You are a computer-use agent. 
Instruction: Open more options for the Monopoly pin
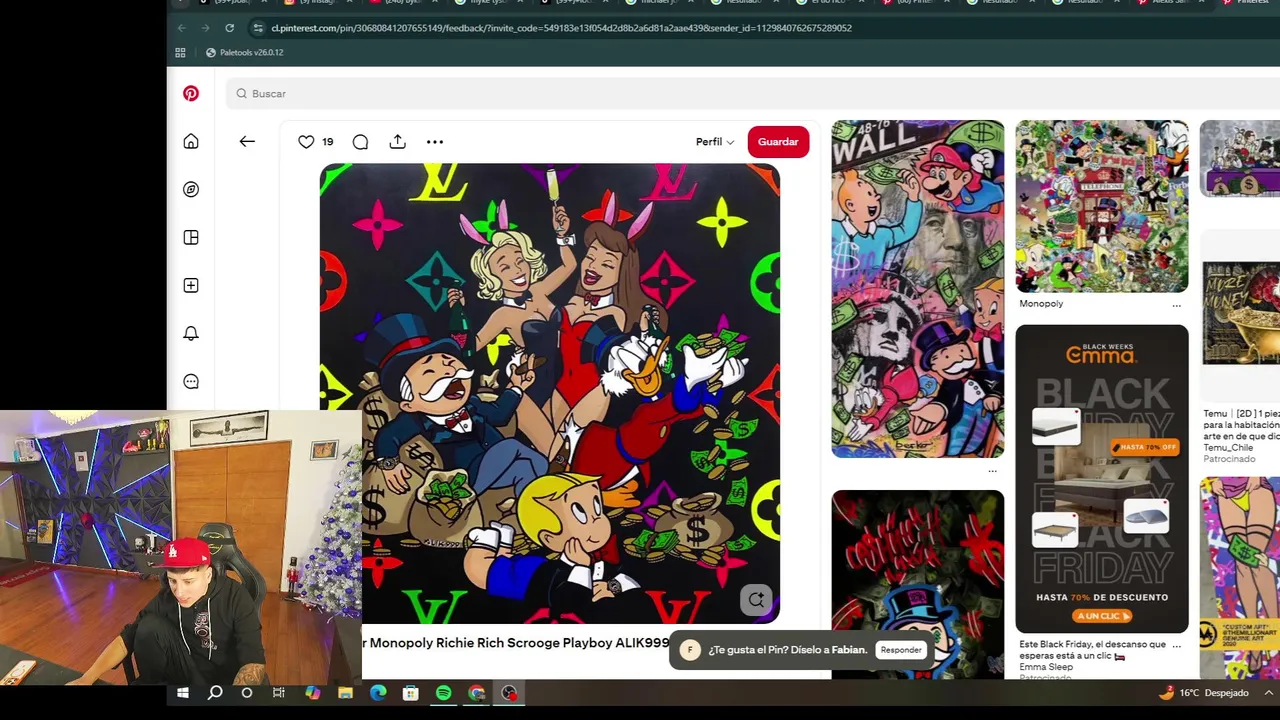(x=1176, y=304)
